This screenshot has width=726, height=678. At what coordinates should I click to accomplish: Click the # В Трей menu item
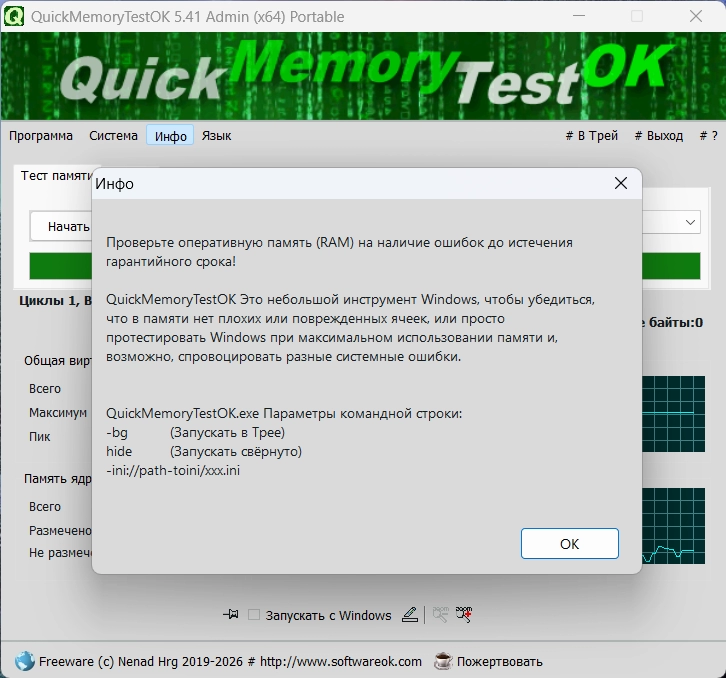[x=592, y=136]
